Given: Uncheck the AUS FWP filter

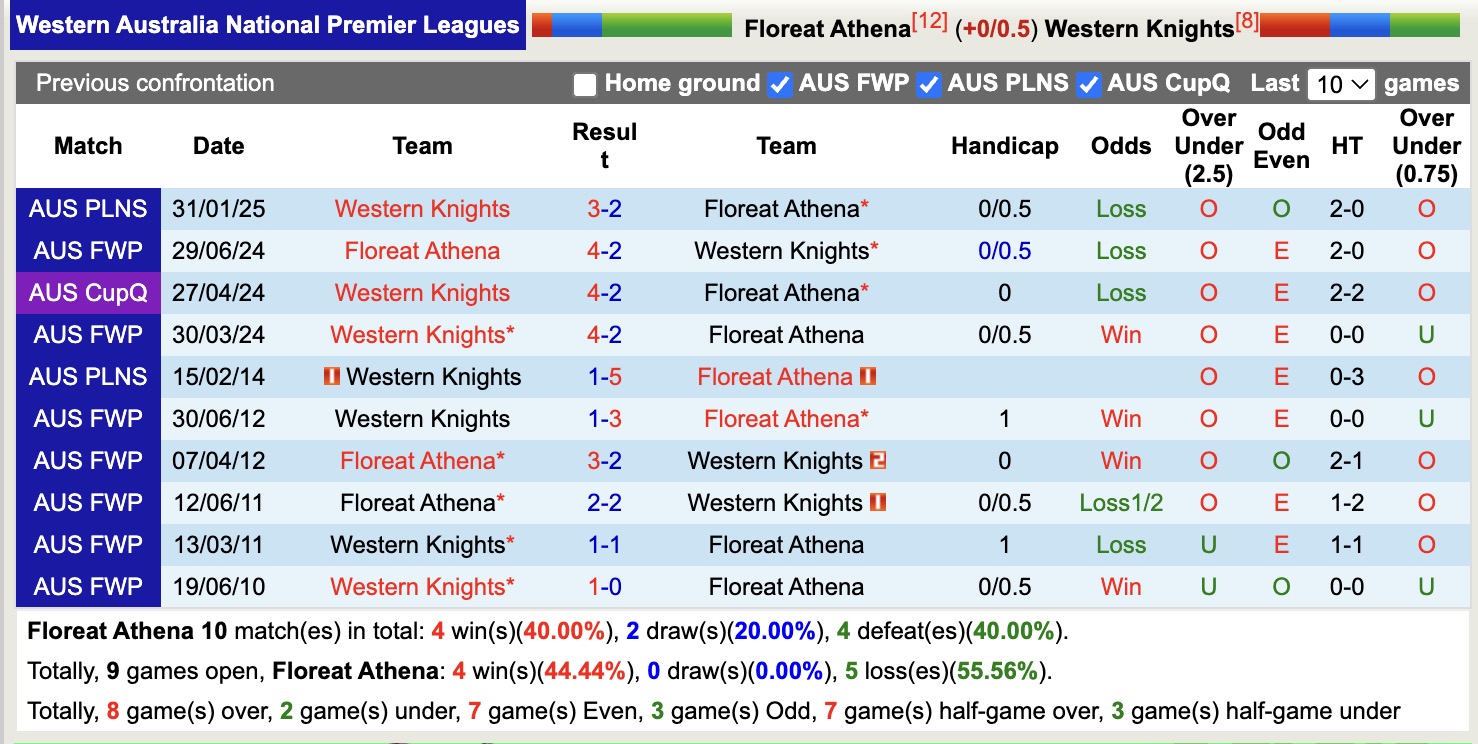Looking at the screenshot, I should coord(779,84).
